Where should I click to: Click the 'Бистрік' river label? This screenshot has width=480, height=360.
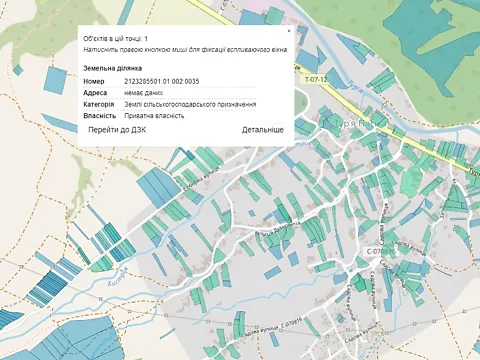click(x=118, y=277)
